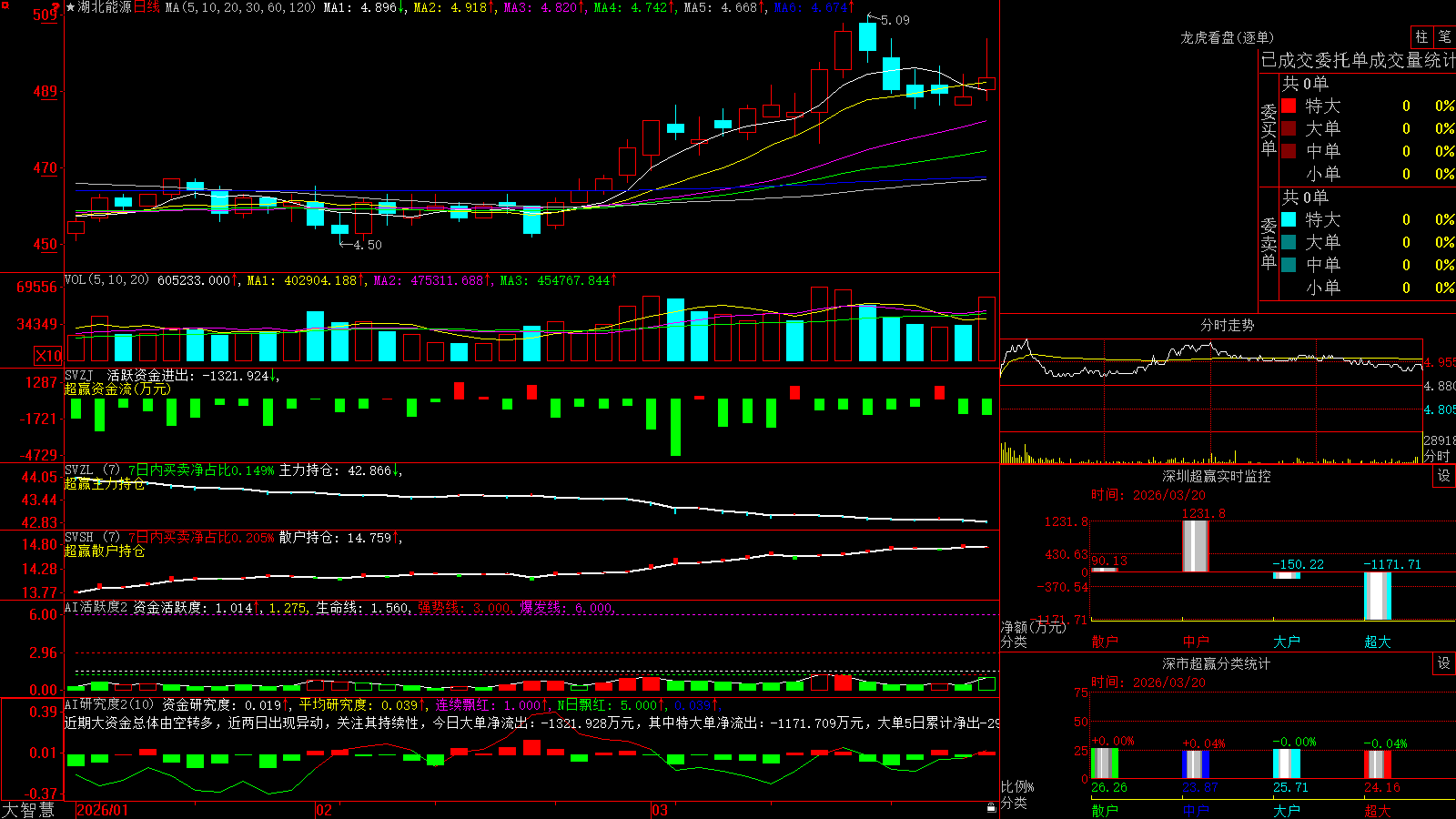Click the AI研究度2(10) indicator title
Image resolution: width=1456 pixels, height=819 pixels.
[109, 705]
